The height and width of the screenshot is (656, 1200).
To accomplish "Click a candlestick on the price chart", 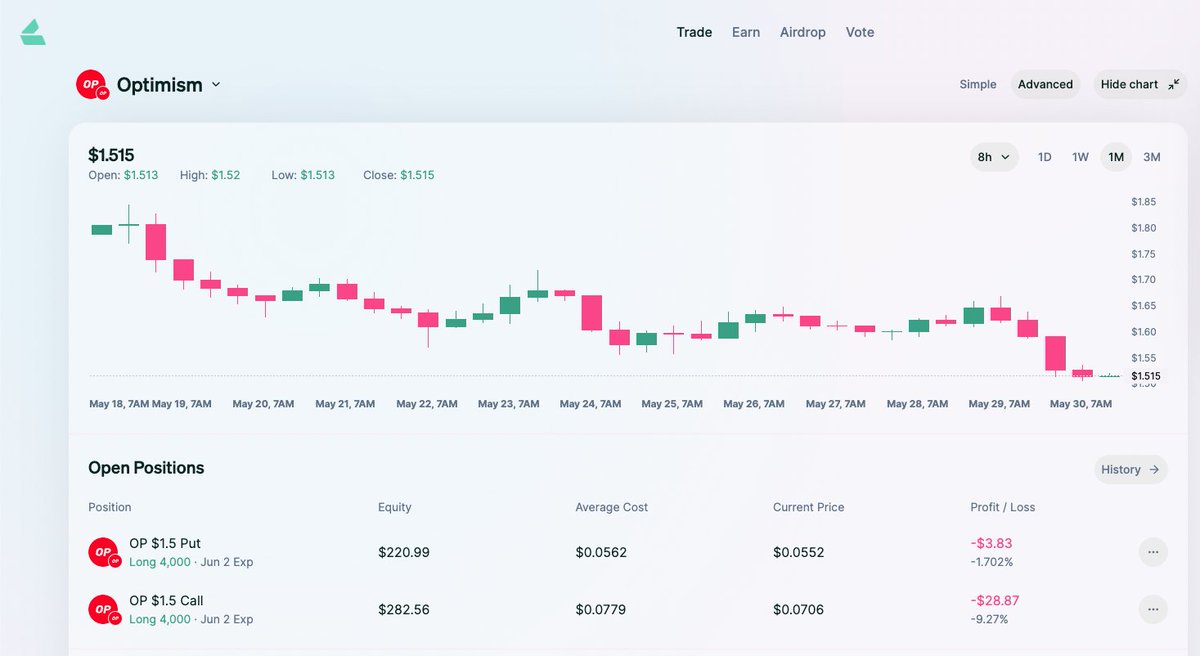I will [509, 308].
